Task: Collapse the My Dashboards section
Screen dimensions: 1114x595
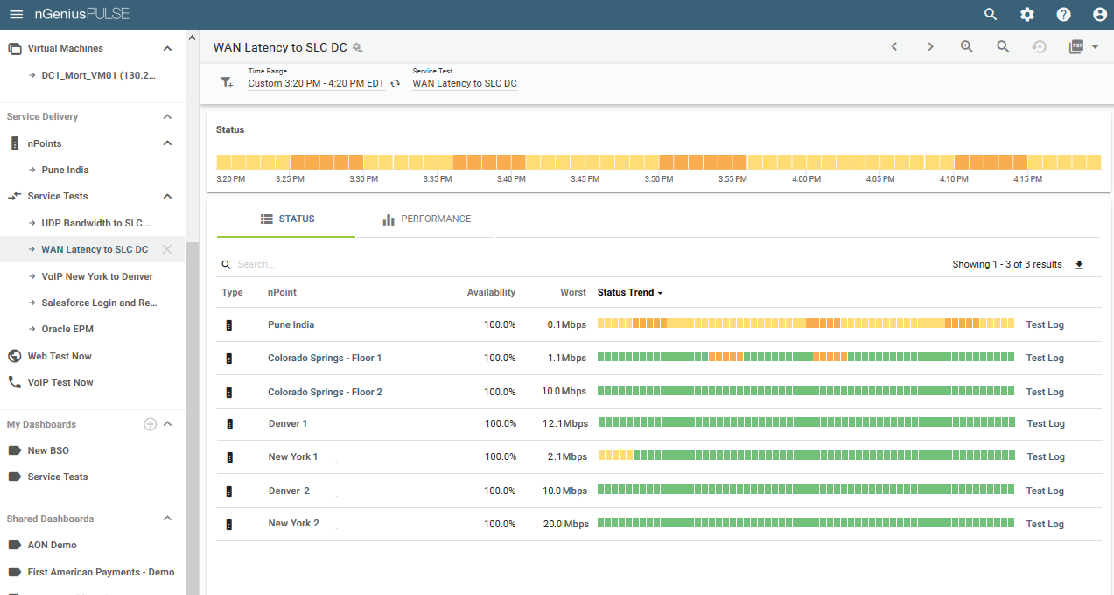Action: [168, 424]
